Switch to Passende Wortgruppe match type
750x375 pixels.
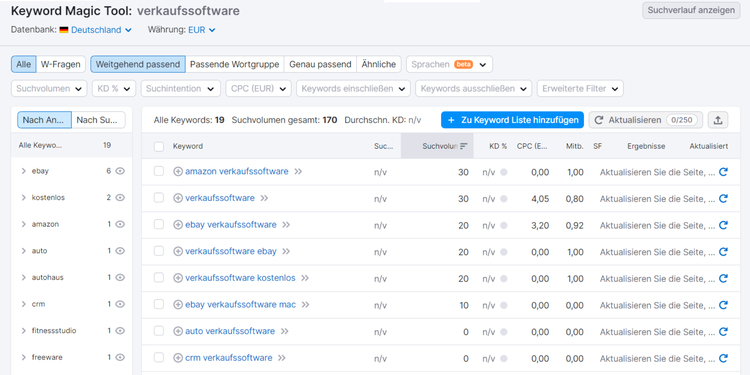coord(234,64)
